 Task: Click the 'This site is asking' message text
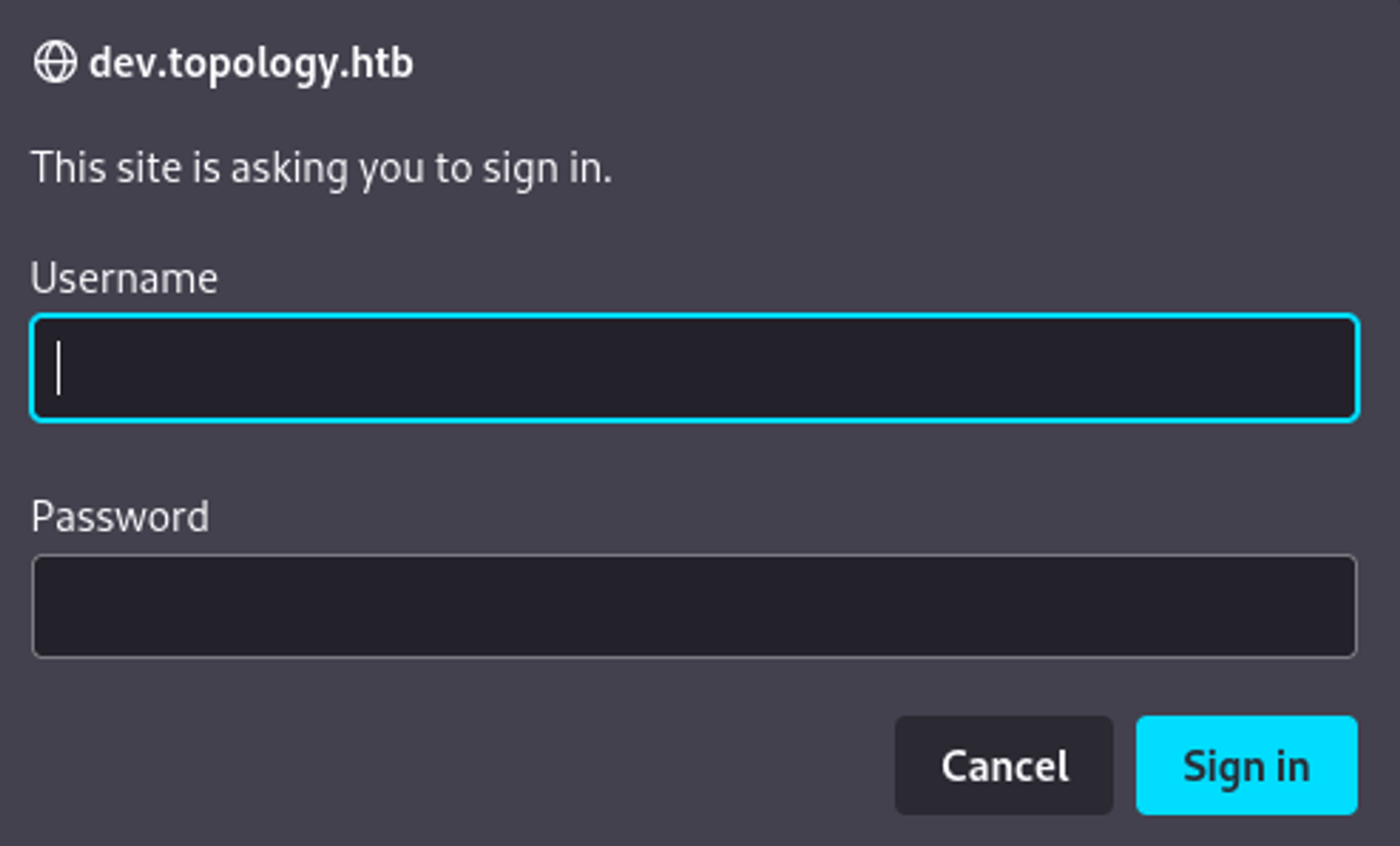click(321, 169)
